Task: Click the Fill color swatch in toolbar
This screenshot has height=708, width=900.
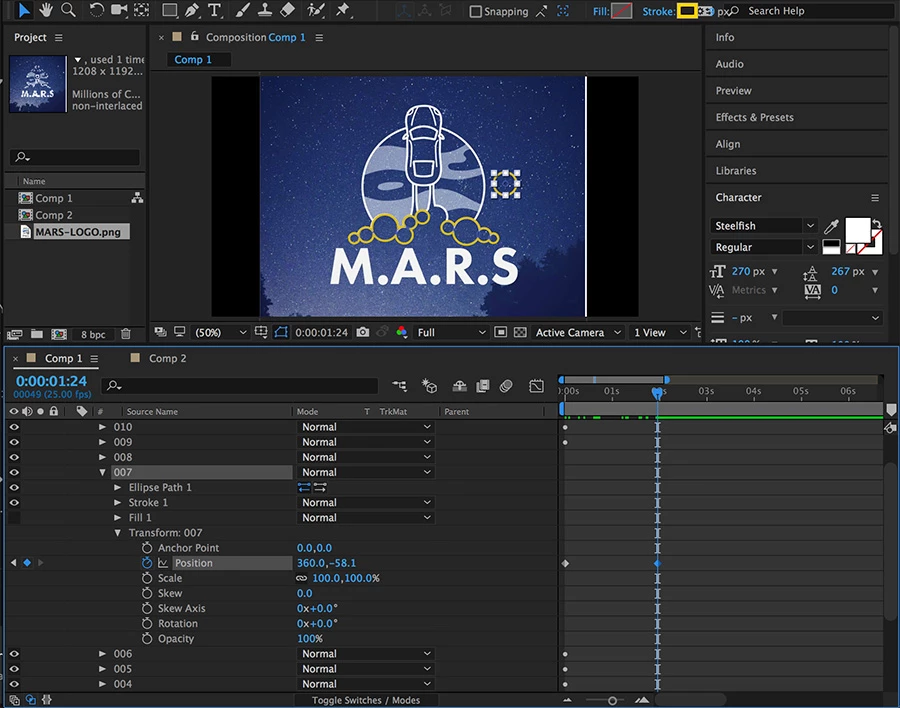Action: 622,11
